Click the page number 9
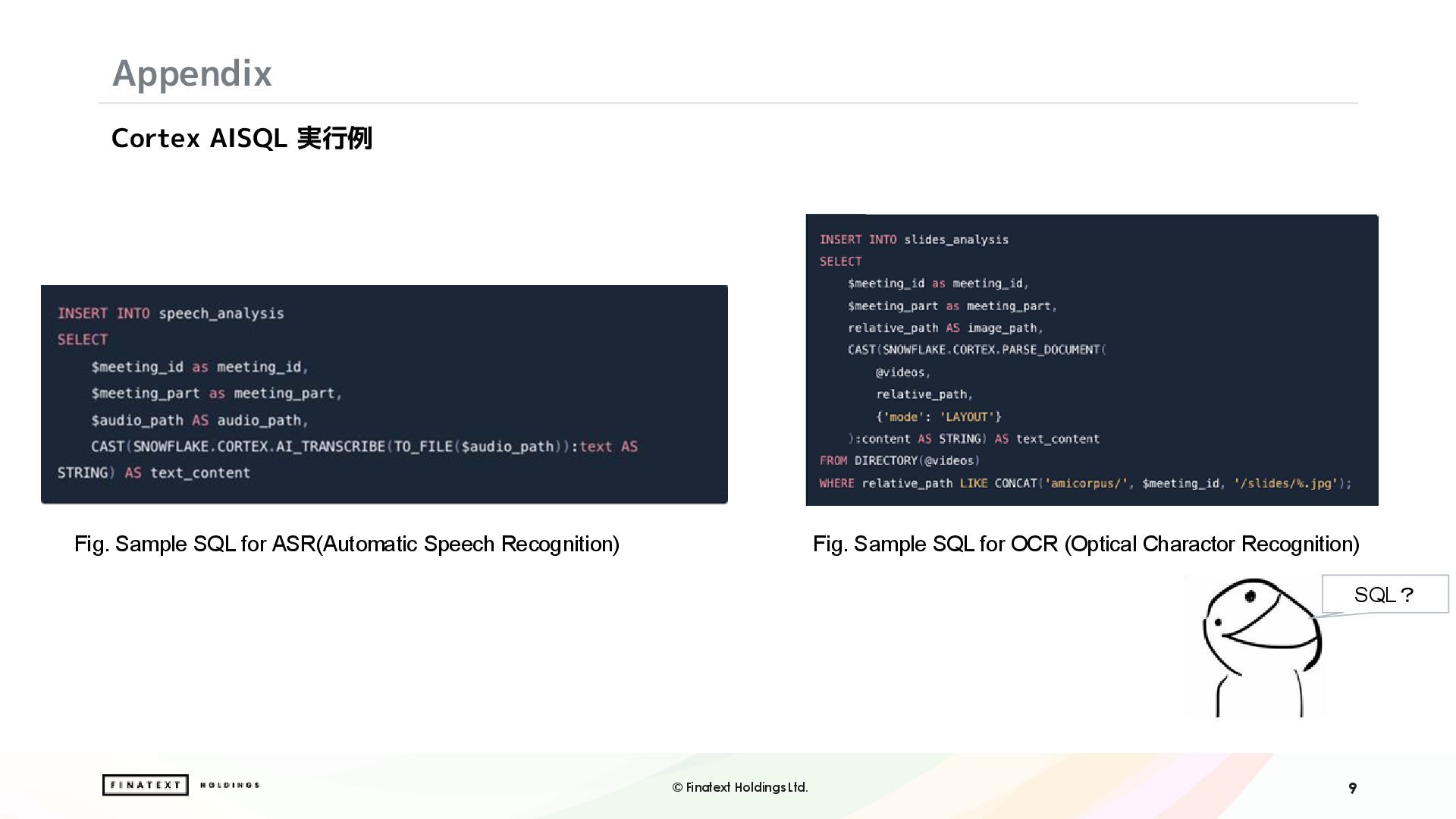The width and height of the screenshot is (1456, 819). click(x=1352, y=789)
